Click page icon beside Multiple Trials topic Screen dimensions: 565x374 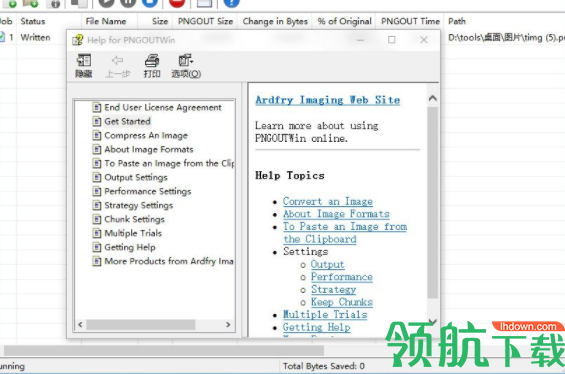[x=97, y=233]
